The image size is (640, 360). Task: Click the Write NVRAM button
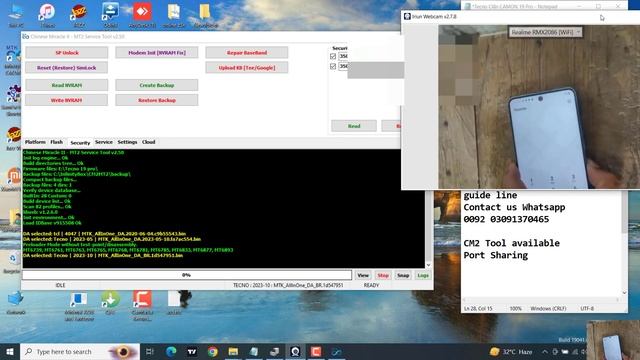point(67,100)
